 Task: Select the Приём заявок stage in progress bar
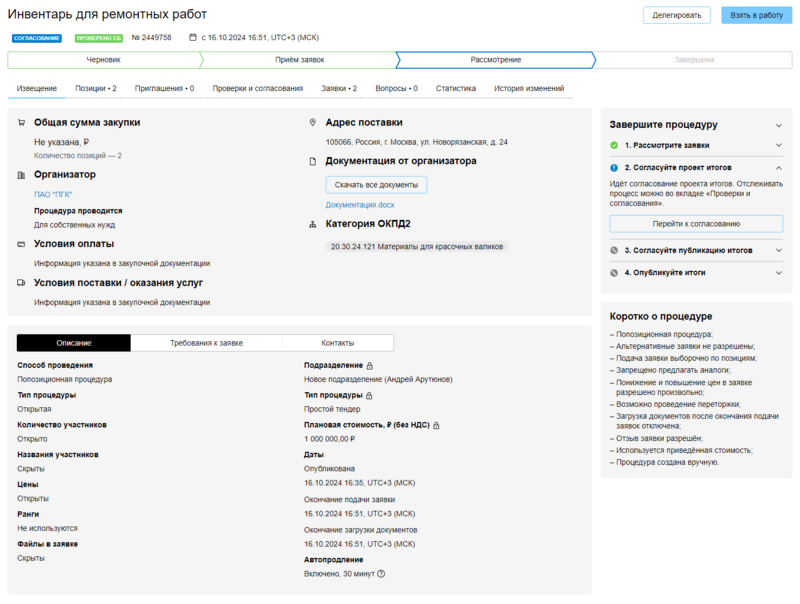299,60
